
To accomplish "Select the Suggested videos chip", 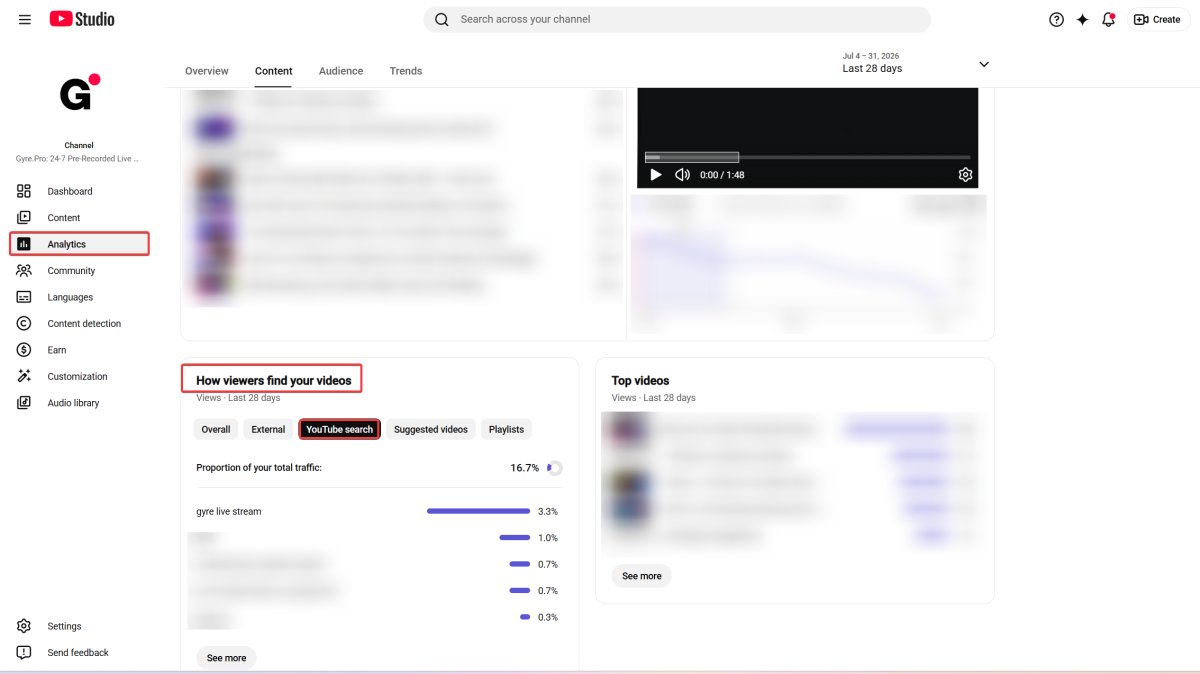I will coord(431,429).
